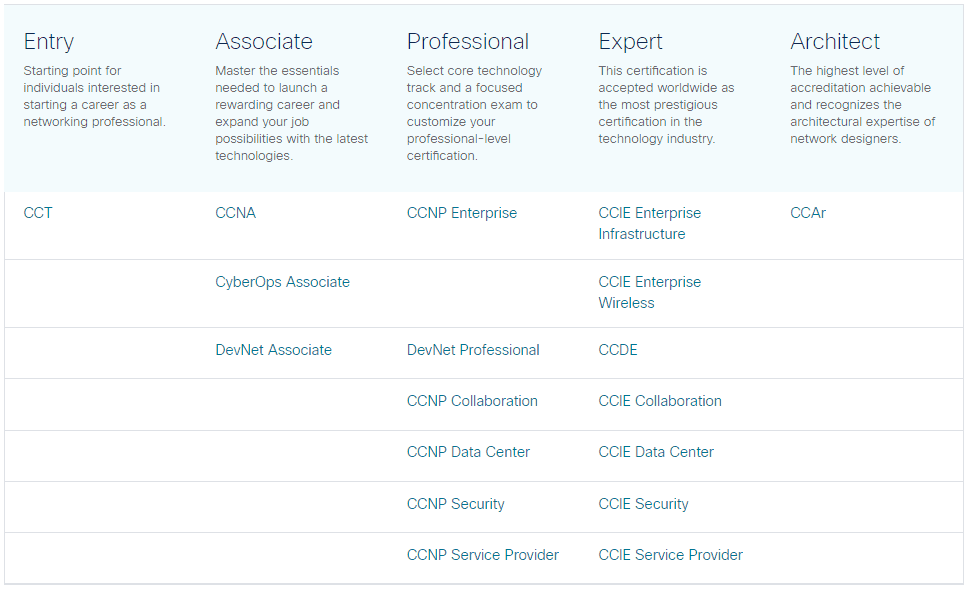Select CCIE Data Center link
Image resolution: width=973 pixels, height=590 pixels.
[x=656, y=452]
